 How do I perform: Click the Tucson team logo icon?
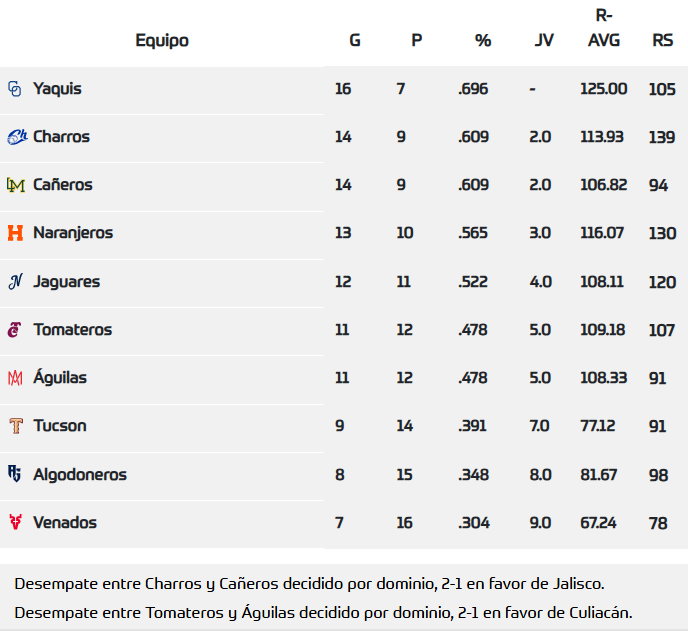coord(15,426)
